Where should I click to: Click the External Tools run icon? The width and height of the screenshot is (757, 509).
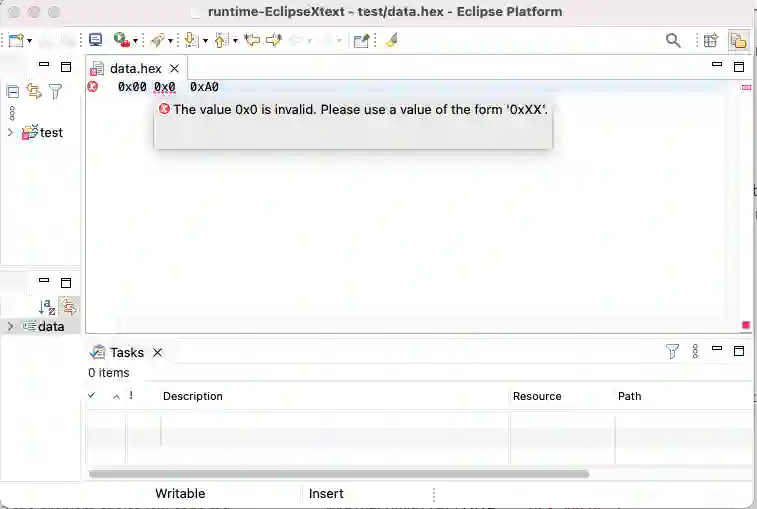(121, 40)
